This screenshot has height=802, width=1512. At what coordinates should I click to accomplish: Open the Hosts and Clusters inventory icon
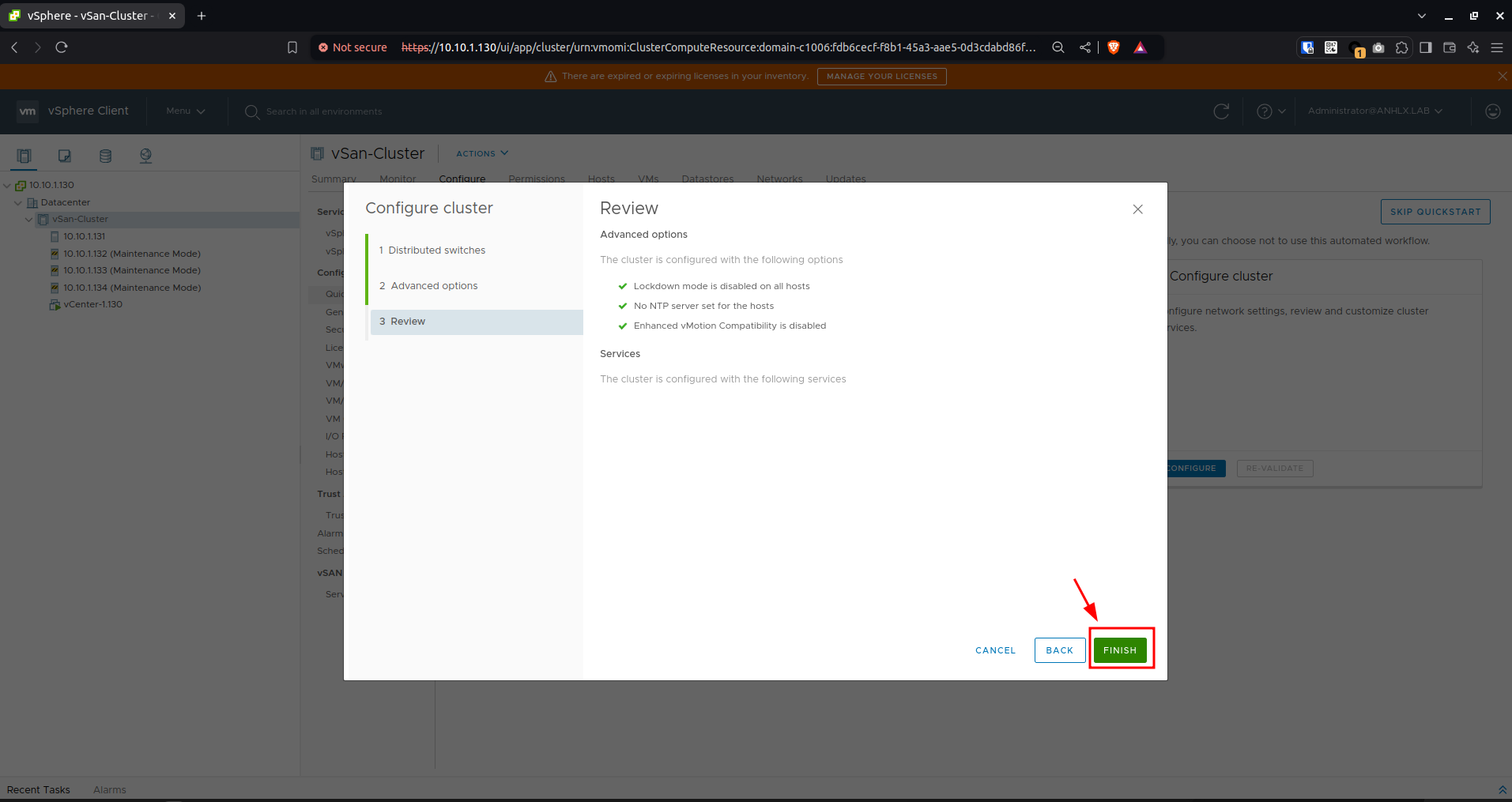(25, 156)
